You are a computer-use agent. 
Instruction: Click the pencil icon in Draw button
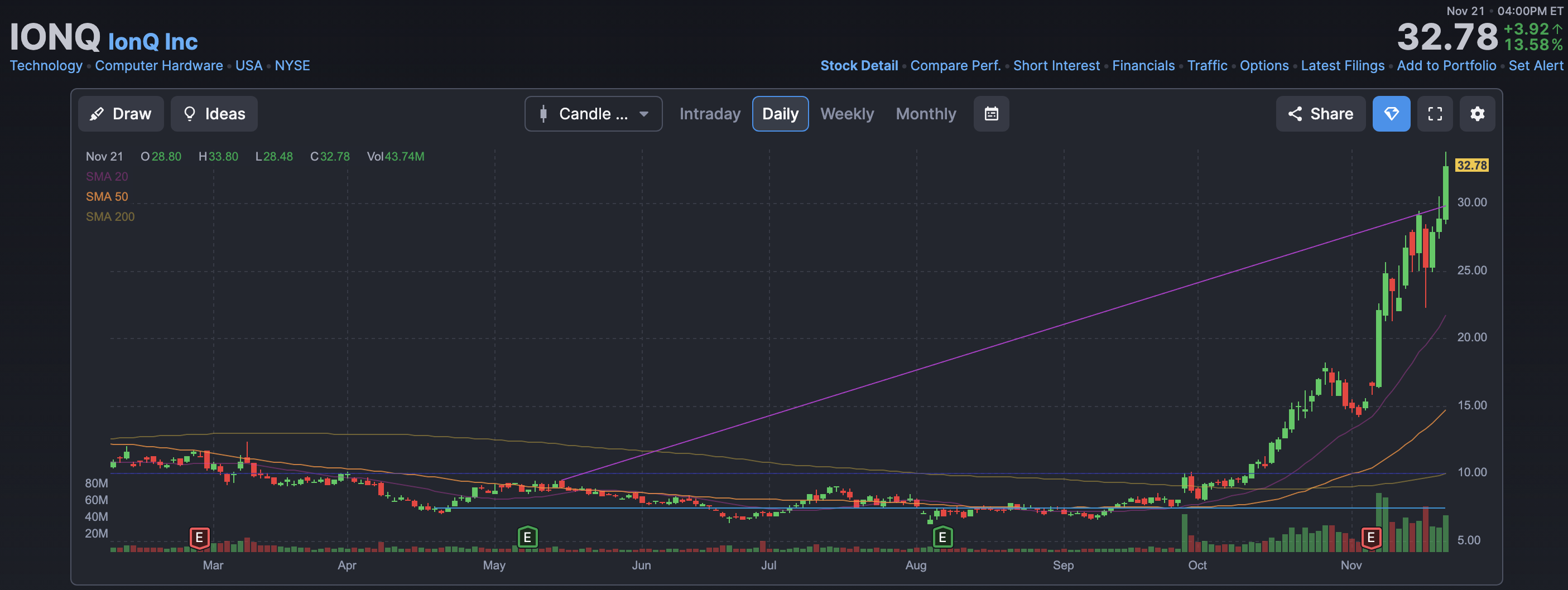click(96, 114)
